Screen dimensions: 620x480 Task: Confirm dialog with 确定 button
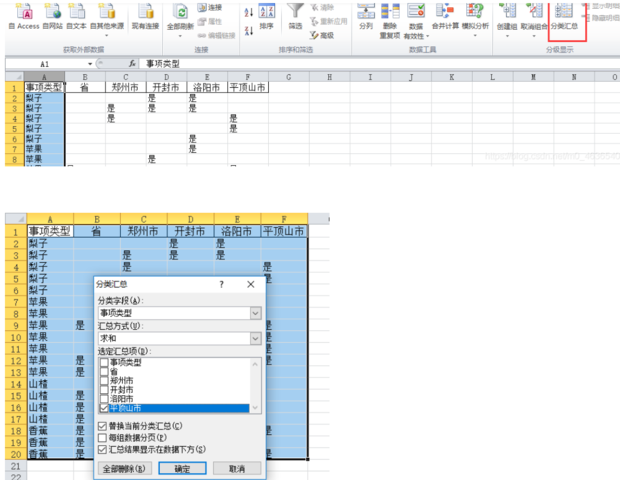[x=182, y=469]
